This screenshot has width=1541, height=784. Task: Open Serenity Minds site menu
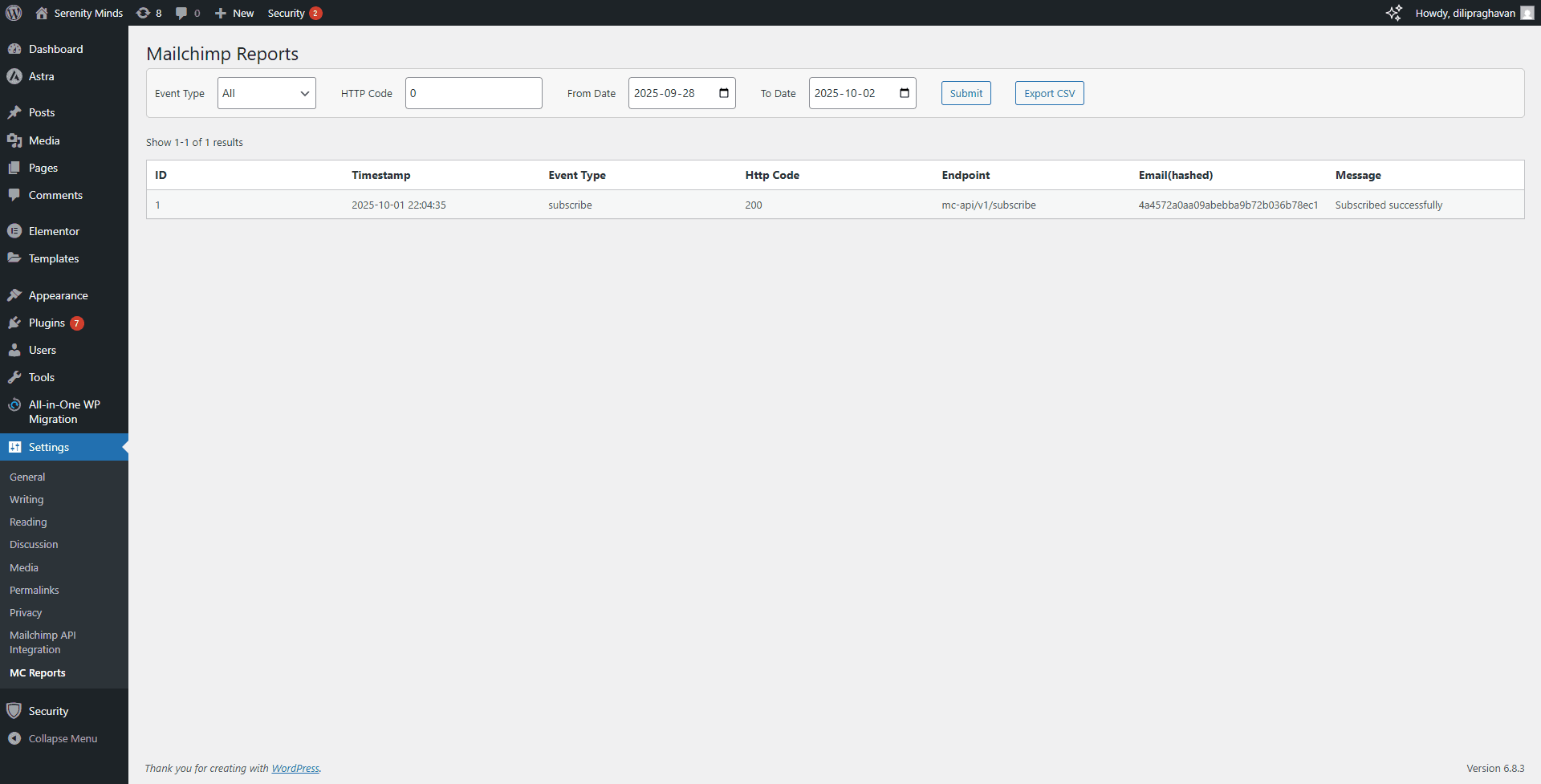click(x=79, y=13)
